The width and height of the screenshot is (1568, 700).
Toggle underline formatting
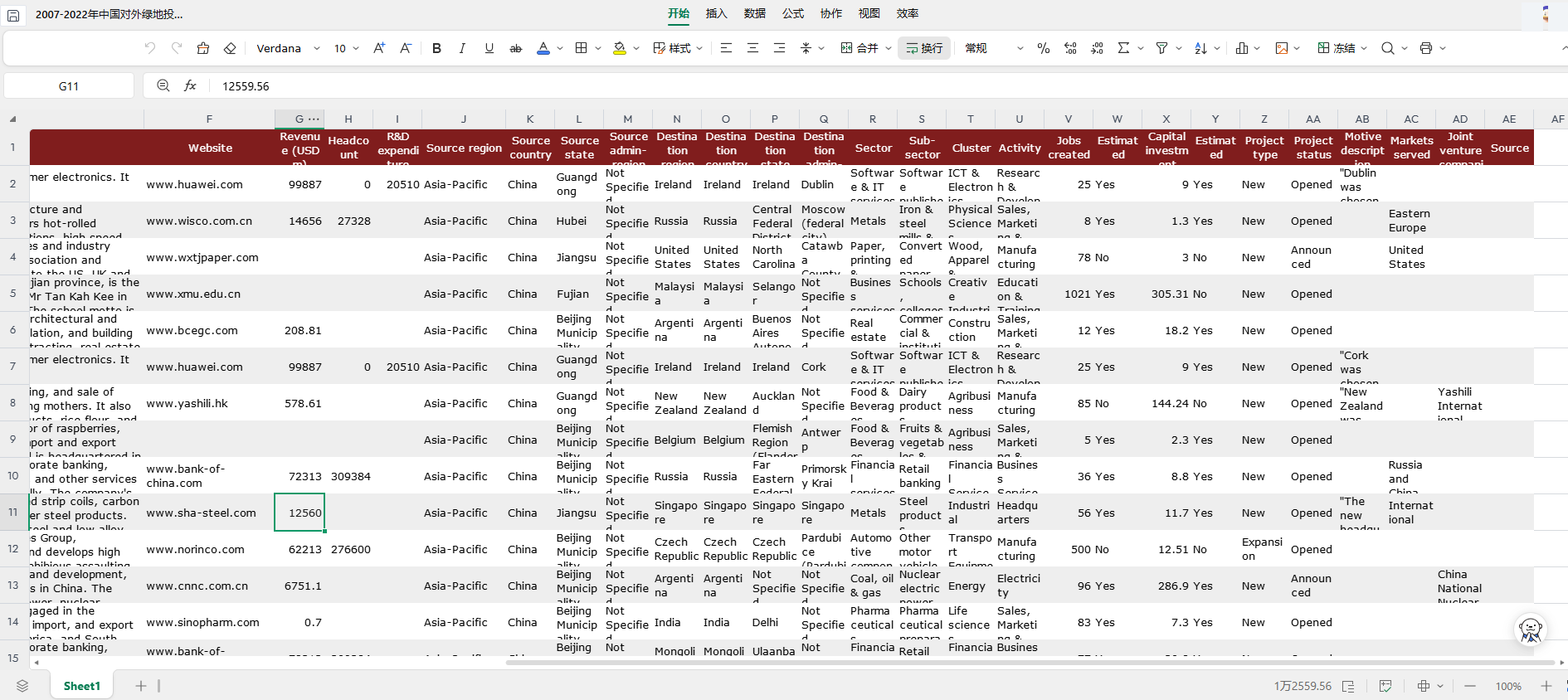(489, 48)
